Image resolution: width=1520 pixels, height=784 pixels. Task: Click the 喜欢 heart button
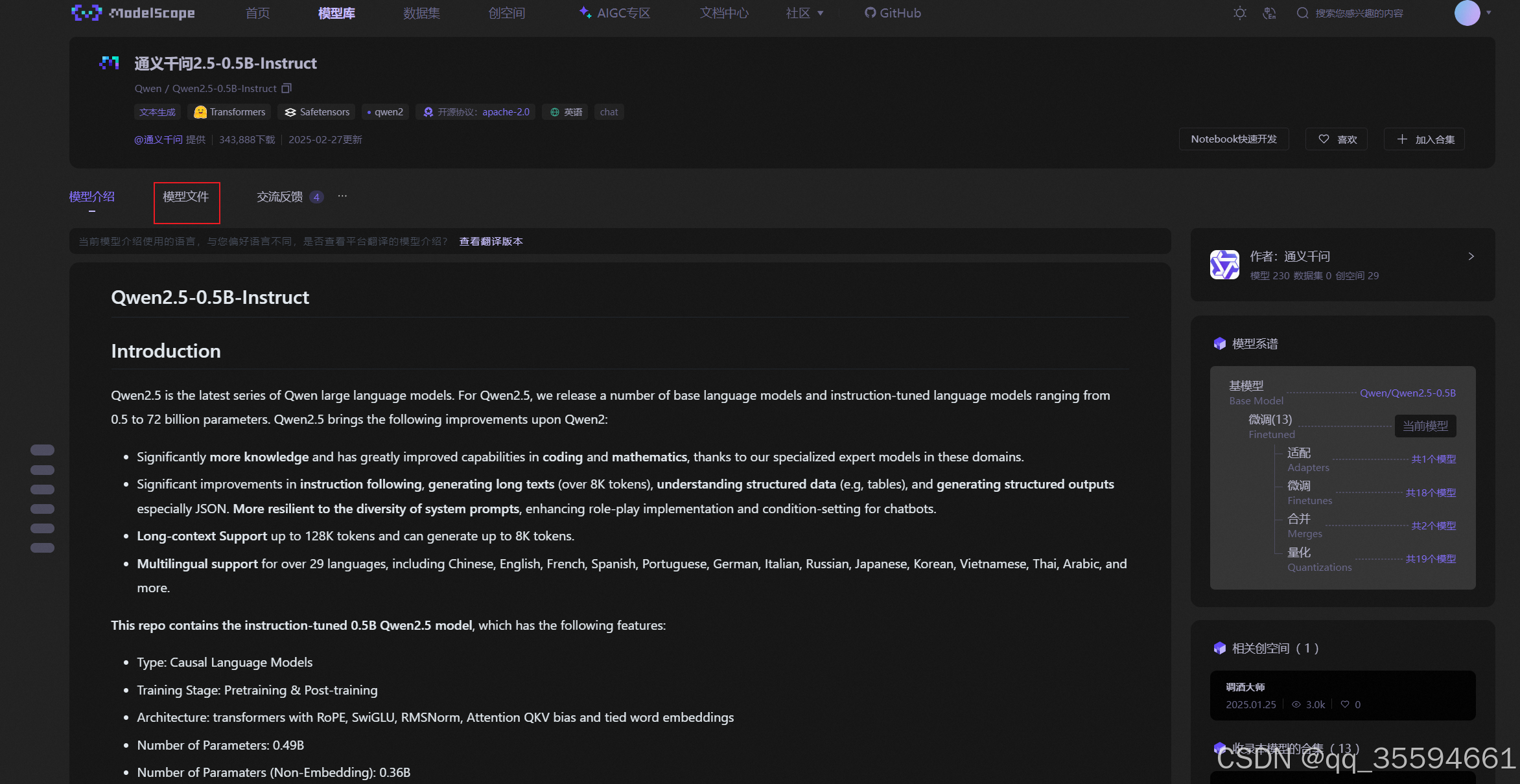(1337, 139)
